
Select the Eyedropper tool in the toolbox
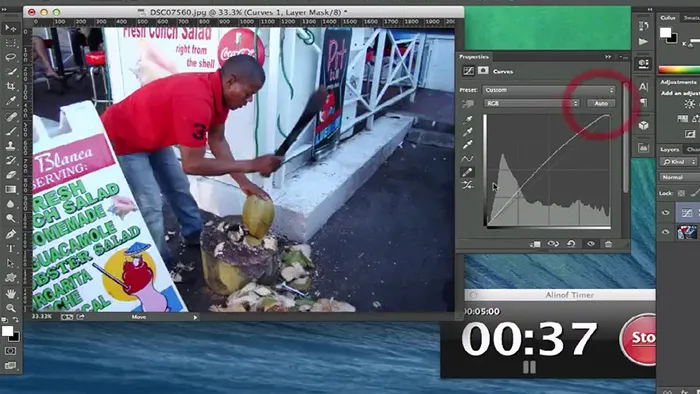[10, 101]
